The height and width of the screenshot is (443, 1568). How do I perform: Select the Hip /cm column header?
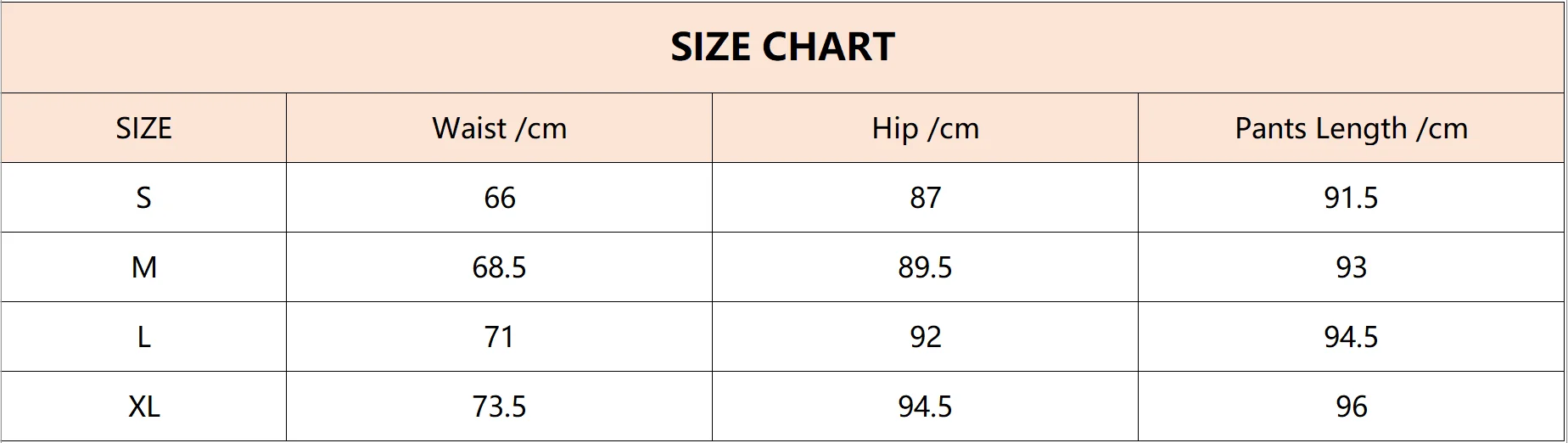[925, 128]
